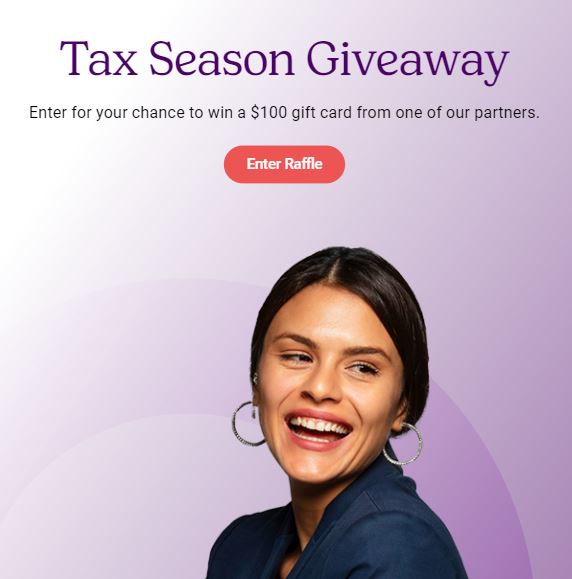Image resolution: width=572 pixels, height=579 pixels.
Task: Click the word win in the subtitle
Action: [x=220, y=113]
